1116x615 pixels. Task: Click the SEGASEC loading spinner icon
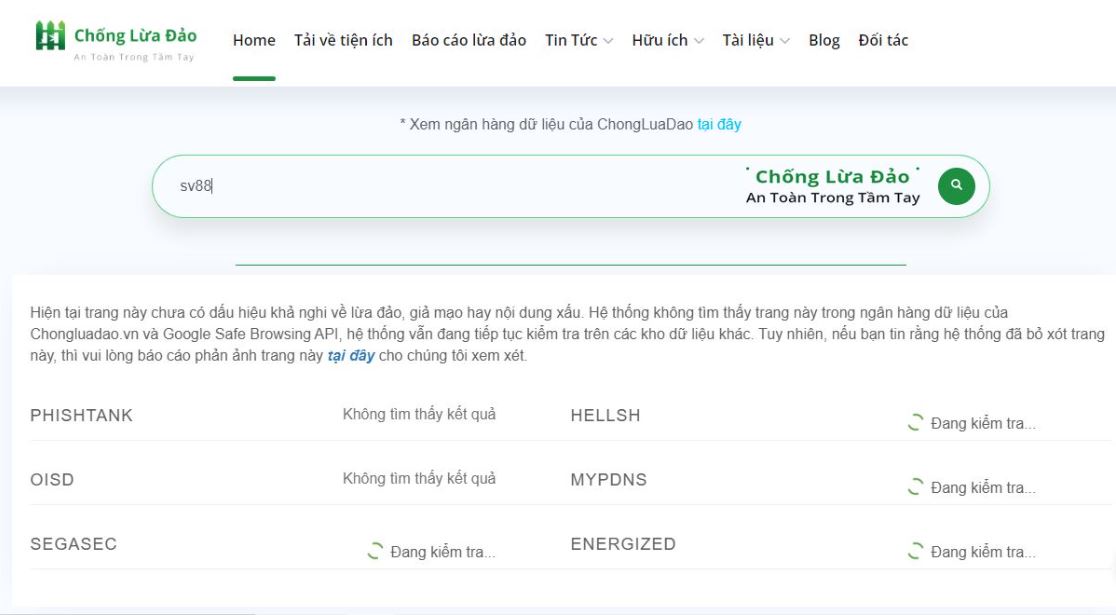(x=375, y=551)
